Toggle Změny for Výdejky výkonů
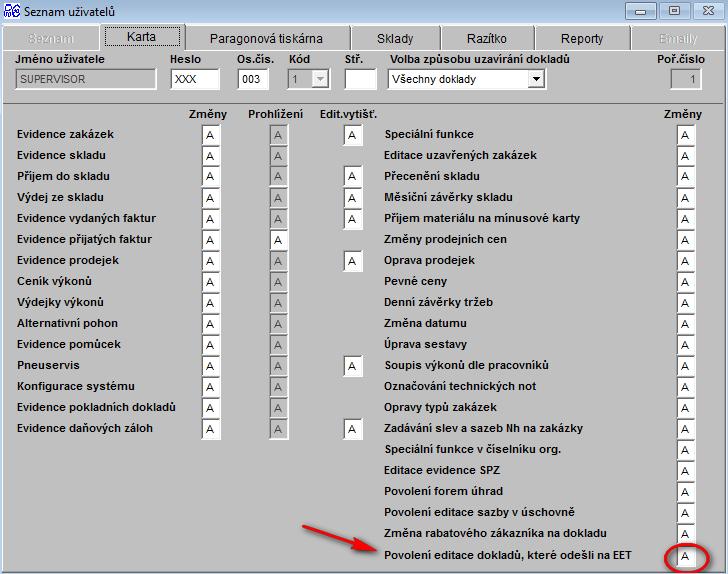728x574 pixels. (x=211, y=303)
